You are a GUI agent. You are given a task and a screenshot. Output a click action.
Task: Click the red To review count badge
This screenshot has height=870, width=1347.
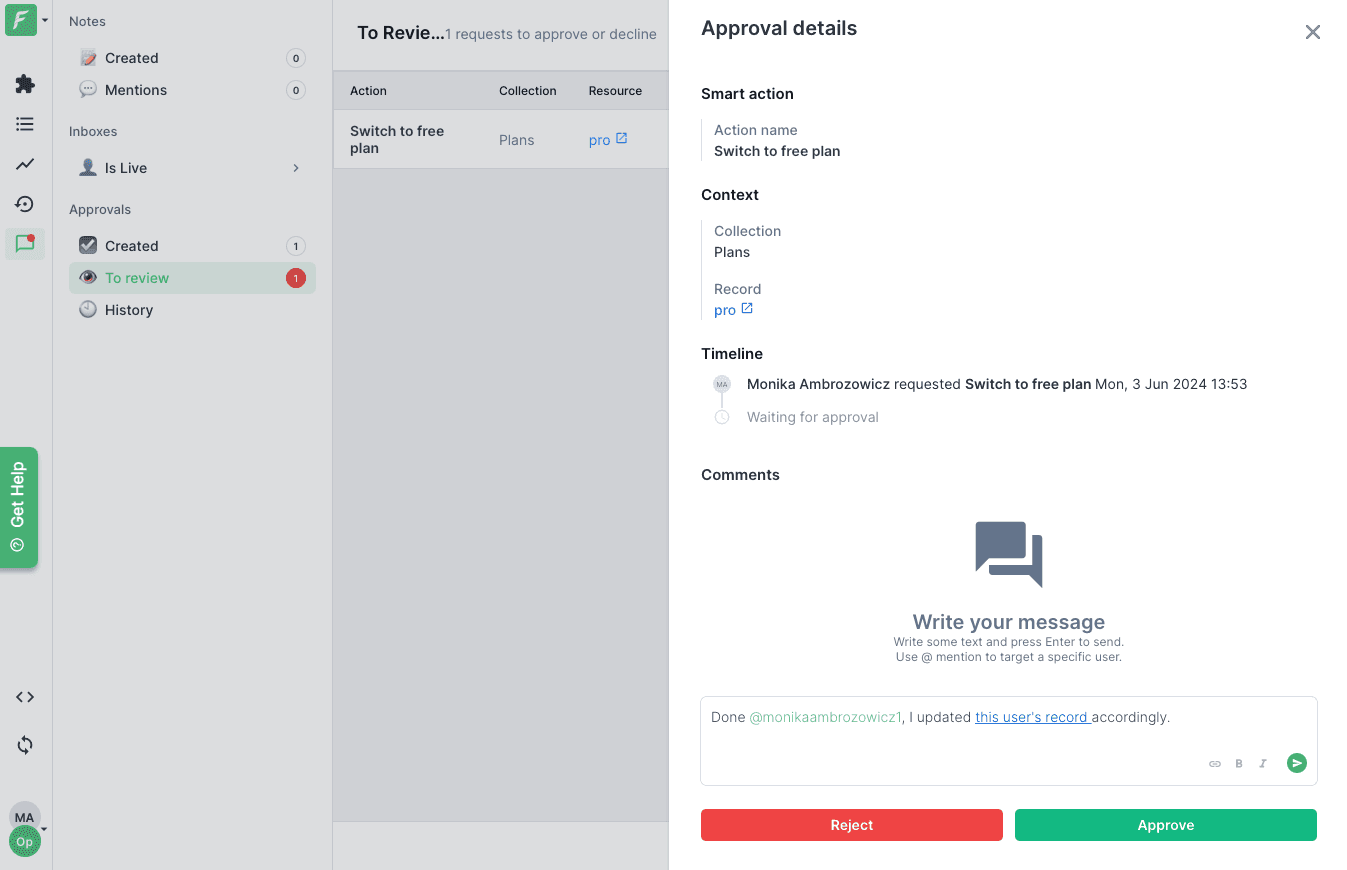(296, 278)
